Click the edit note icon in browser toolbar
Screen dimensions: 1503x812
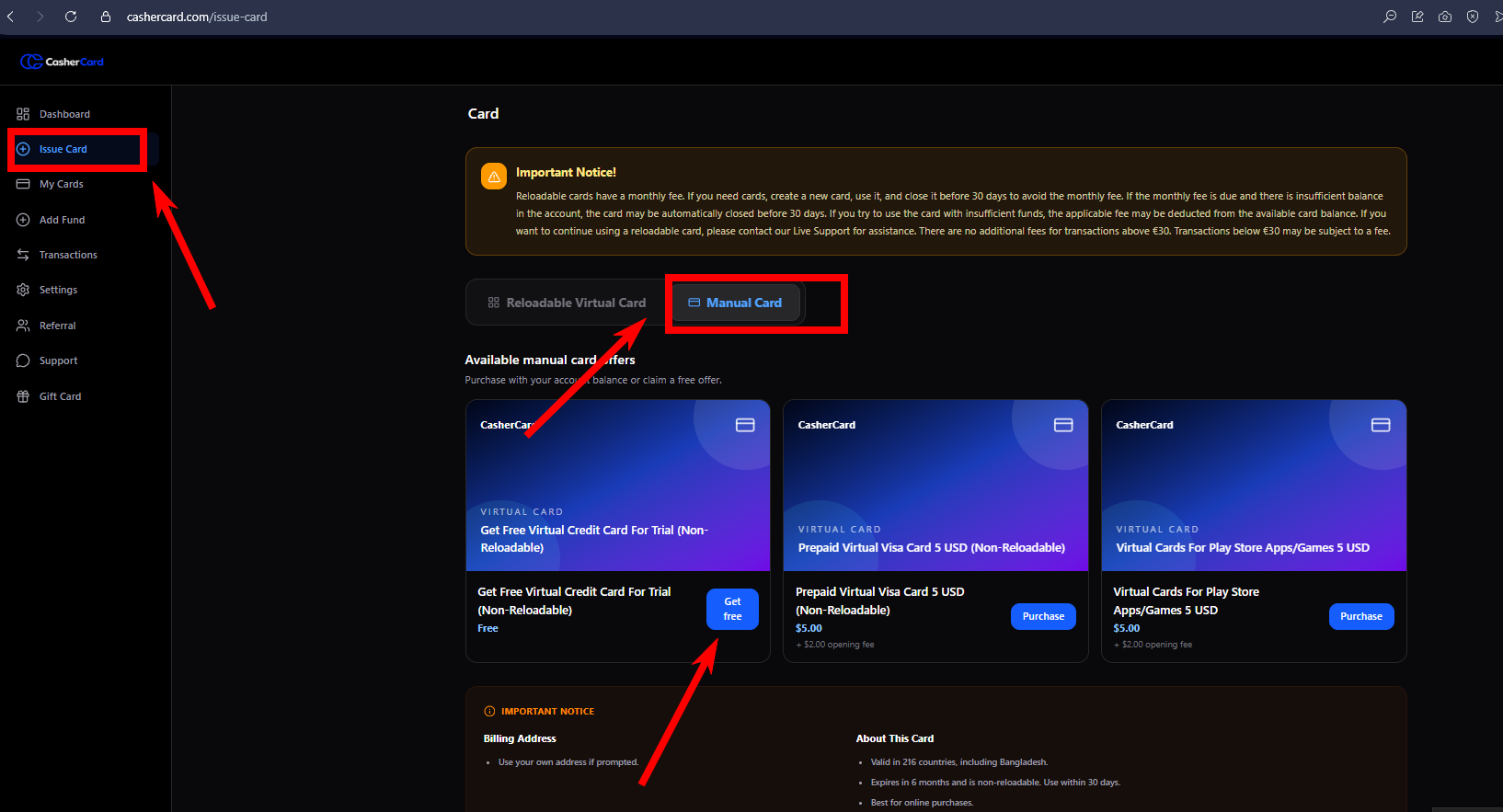pyautogui.click(x=1417, y=17)
